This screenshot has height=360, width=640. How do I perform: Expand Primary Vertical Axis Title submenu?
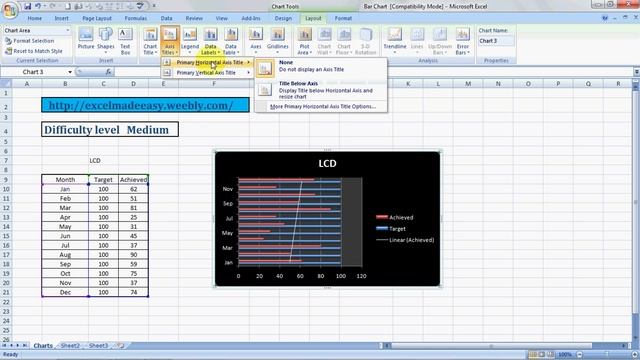click(207, 73)
